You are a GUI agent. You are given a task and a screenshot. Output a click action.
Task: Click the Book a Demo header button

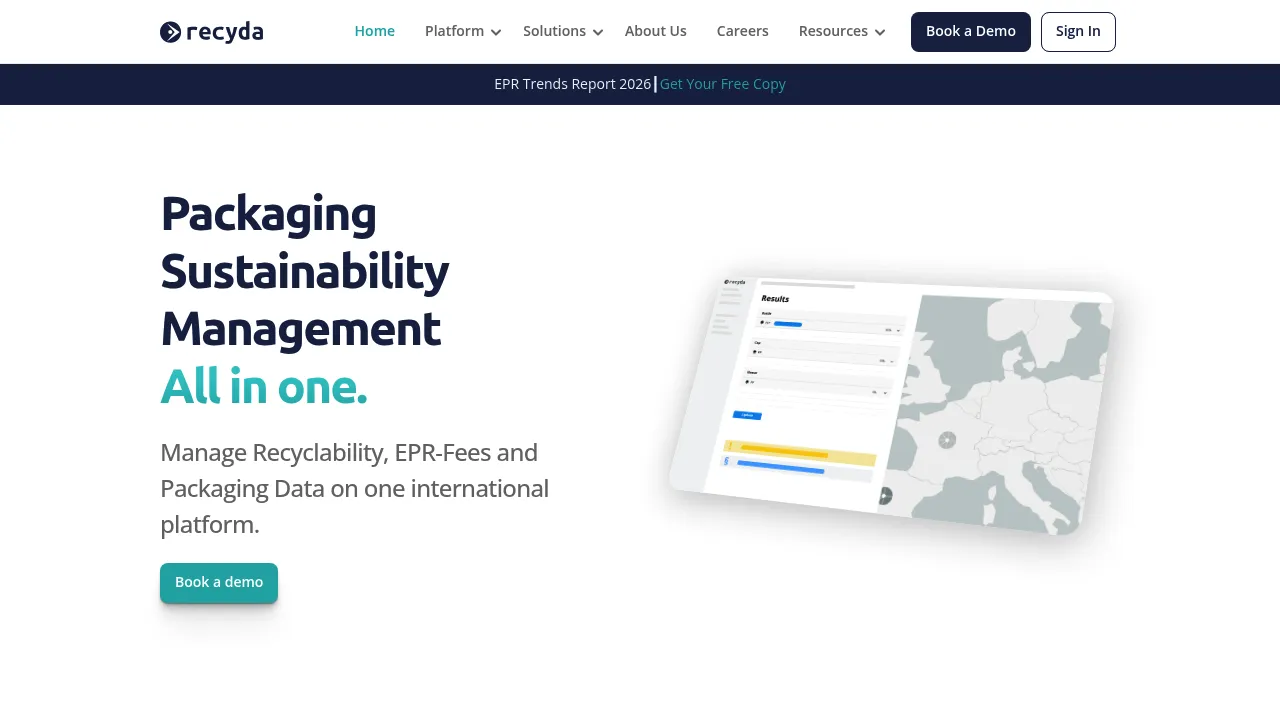[971, 32]
